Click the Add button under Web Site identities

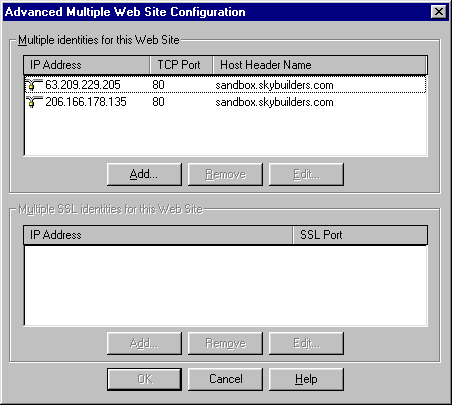pyautogui.click(x=144, y=174)
